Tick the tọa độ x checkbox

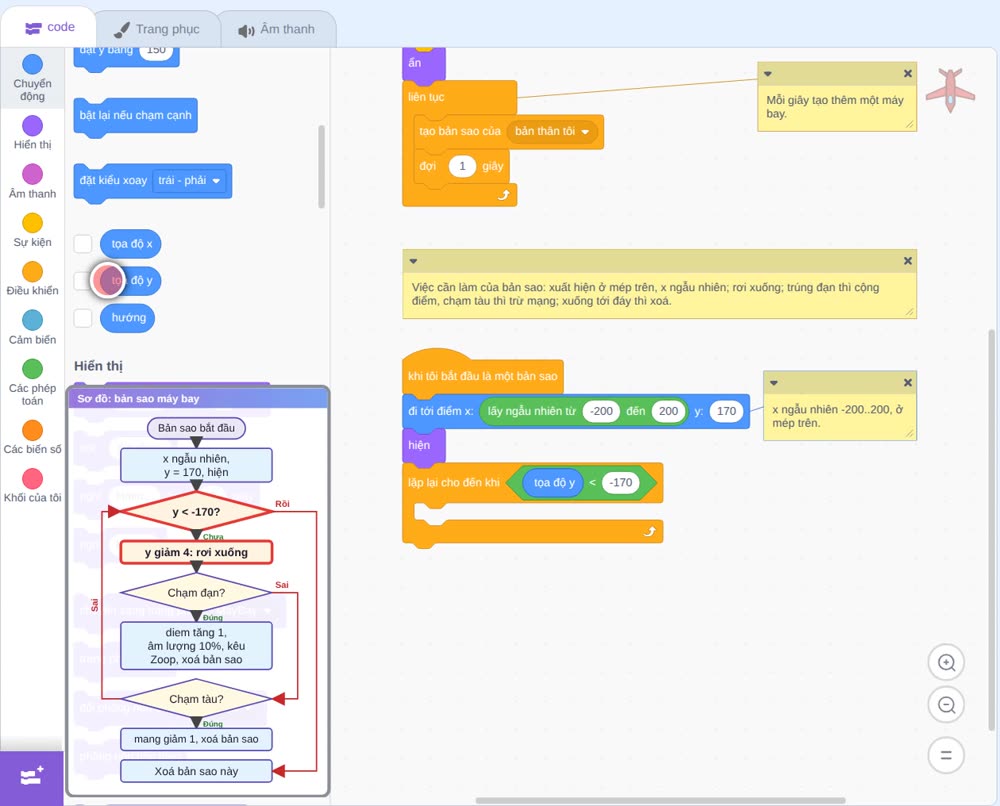tap(83, 244)
